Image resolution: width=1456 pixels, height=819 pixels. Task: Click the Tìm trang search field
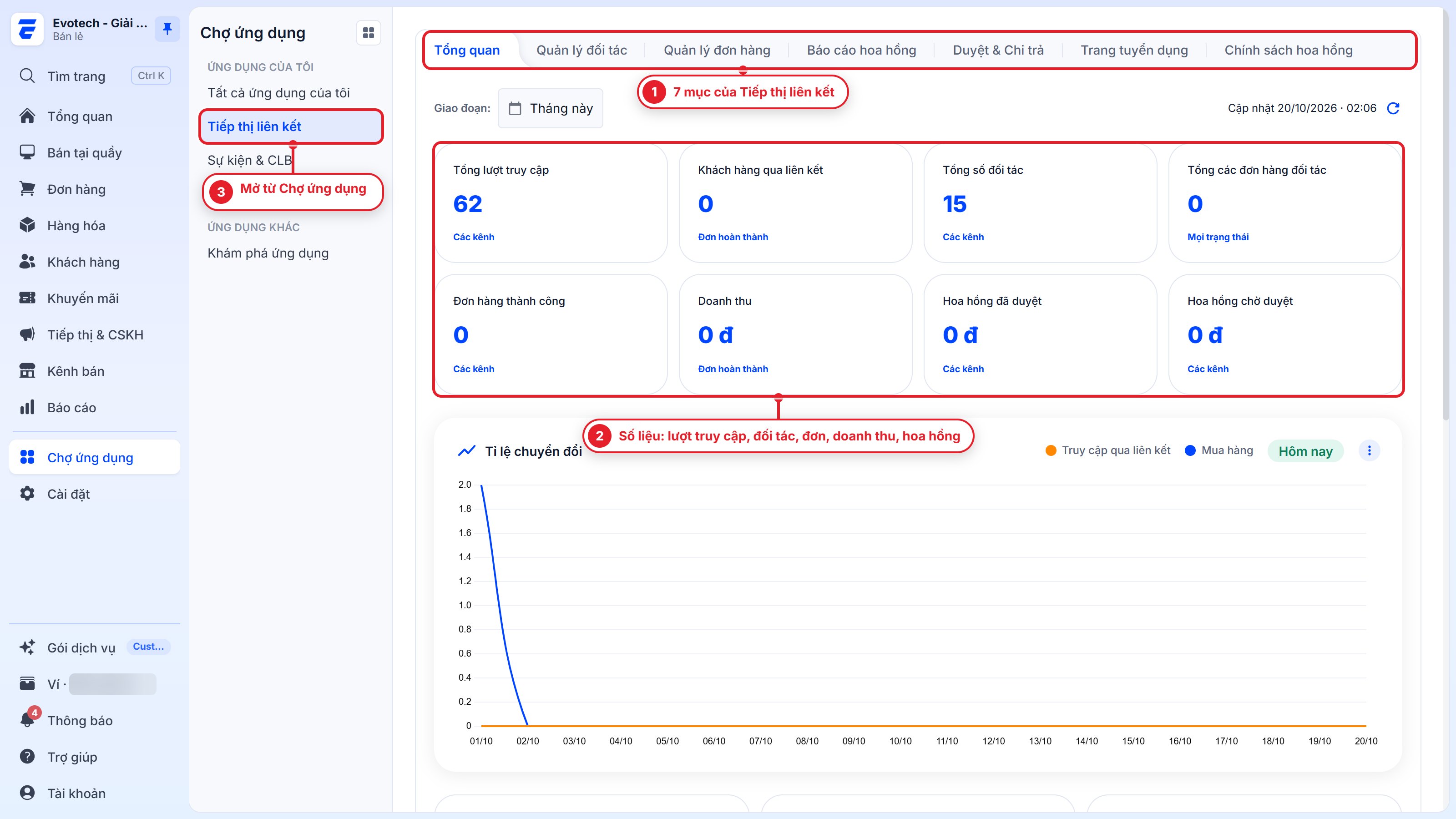(94, 76)
